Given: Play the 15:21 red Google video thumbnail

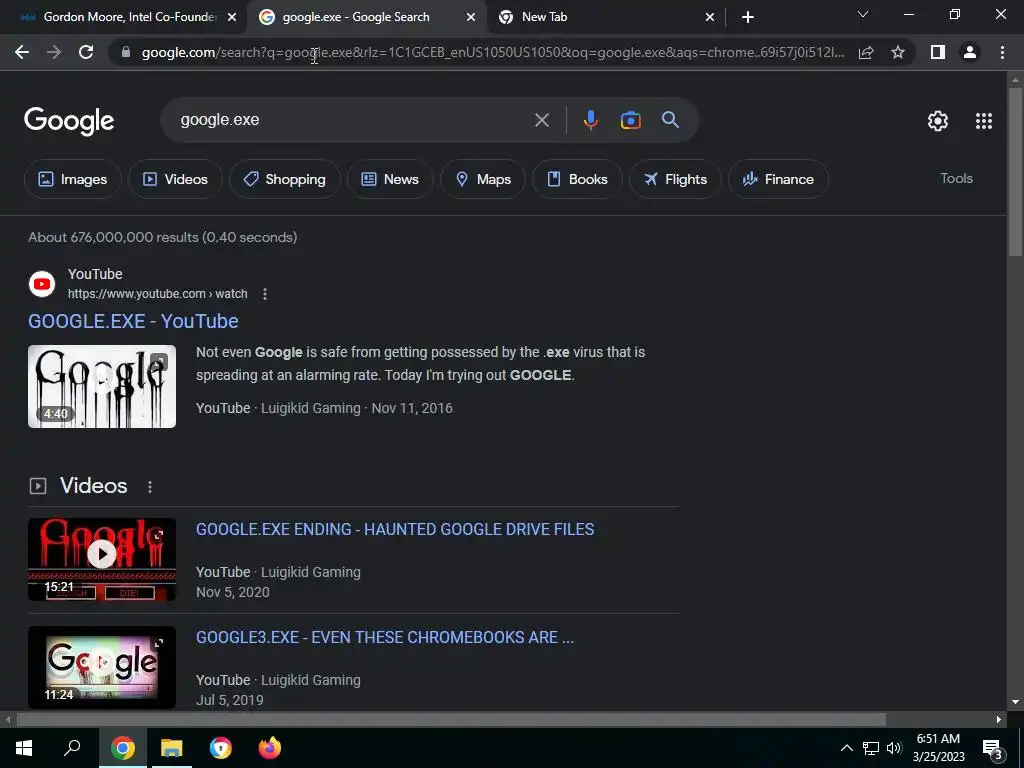Looking at the screenshot, I should (x=102, y=559).
